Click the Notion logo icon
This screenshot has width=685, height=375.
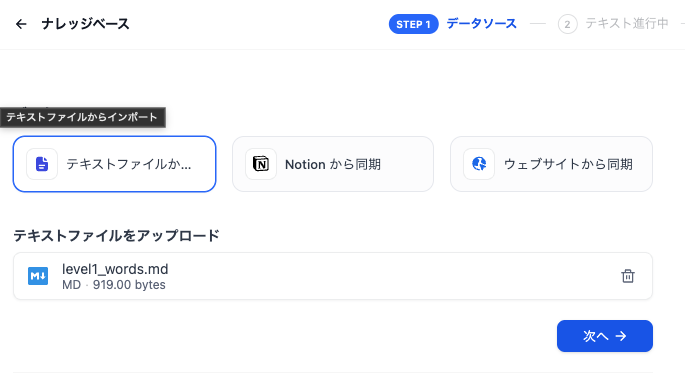pos(261,164)
